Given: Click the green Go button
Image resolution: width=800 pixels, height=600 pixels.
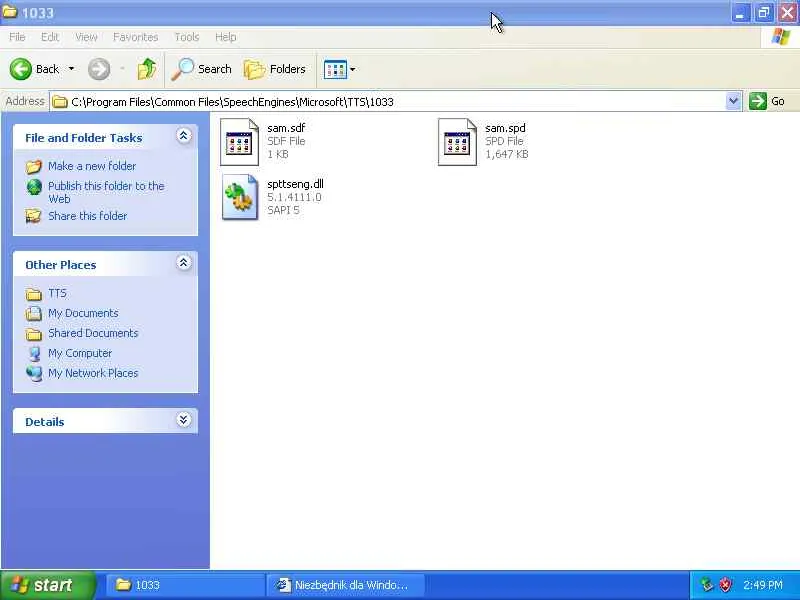Looking at the screenshot, I should [x=767, y=101].
